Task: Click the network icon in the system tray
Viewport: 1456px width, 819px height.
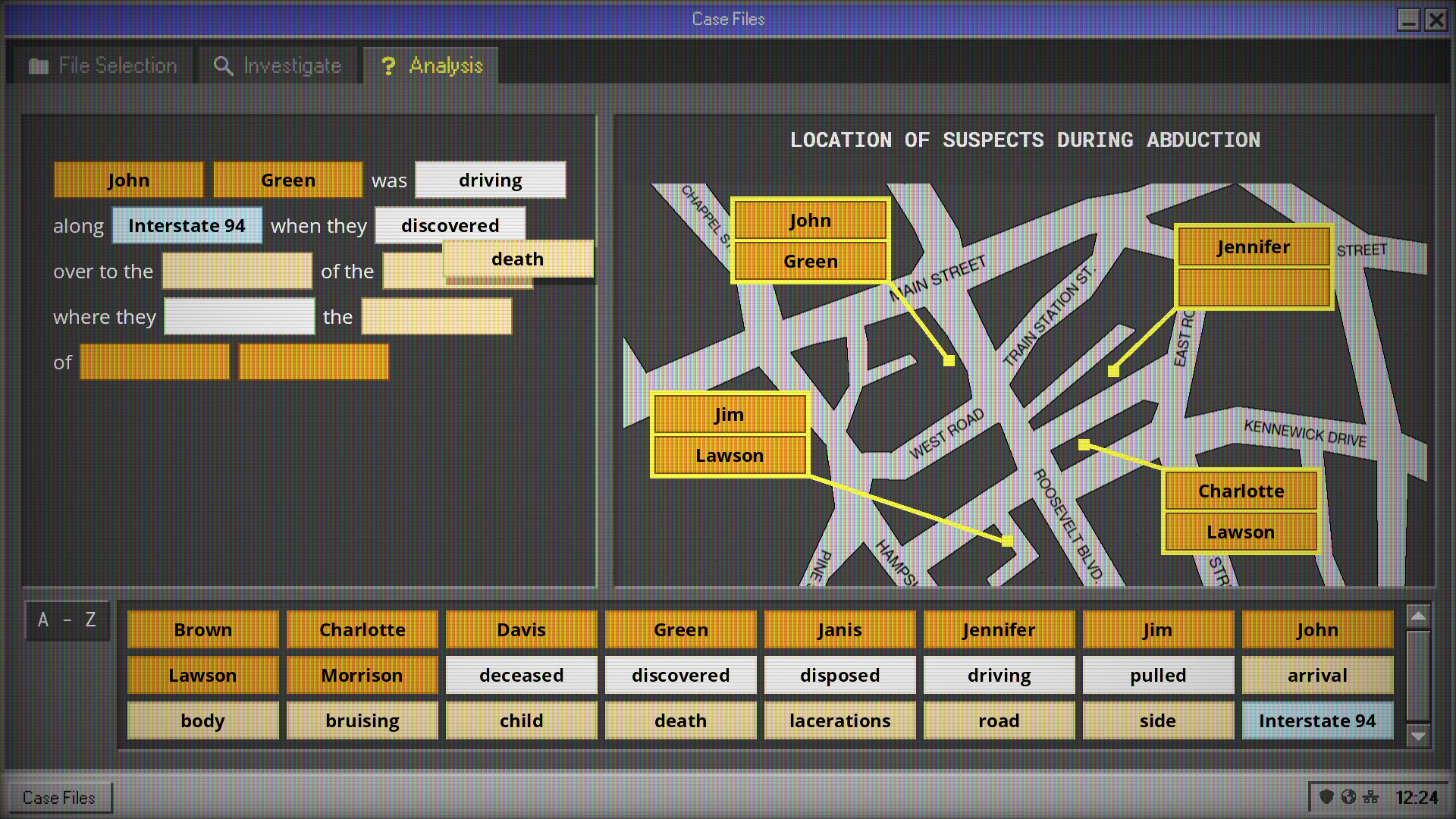Action: 1371,797
